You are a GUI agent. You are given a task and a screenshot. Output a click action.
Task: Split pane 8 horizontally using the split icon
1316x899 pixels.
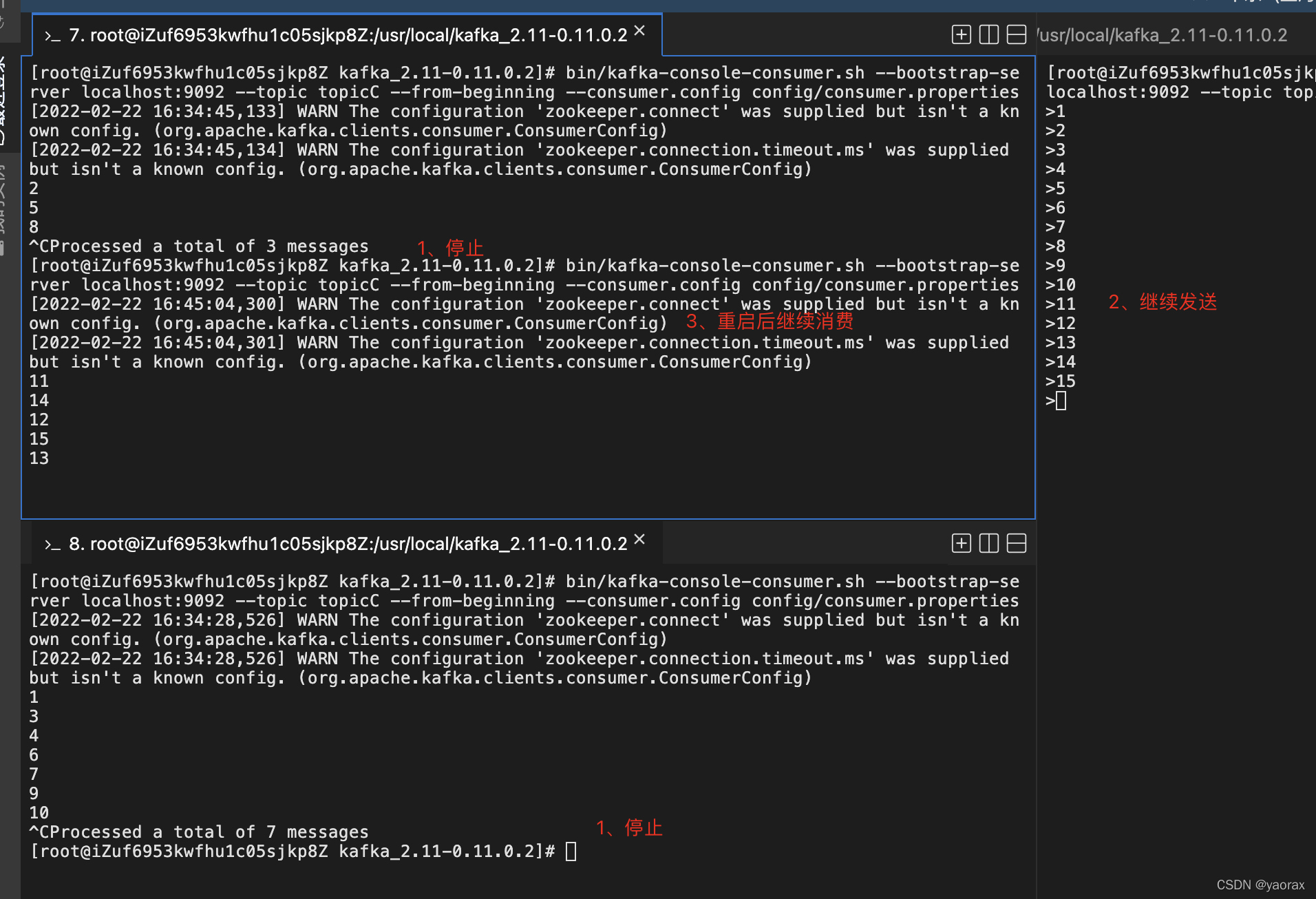click(x=1016, y=543)
